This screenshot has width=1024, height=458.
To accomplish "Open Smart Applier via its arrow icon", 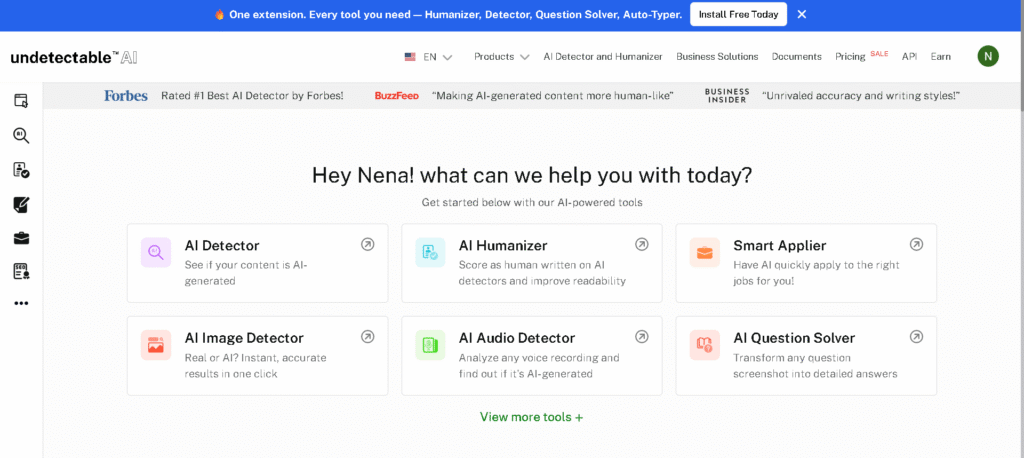I will point(917,244).
